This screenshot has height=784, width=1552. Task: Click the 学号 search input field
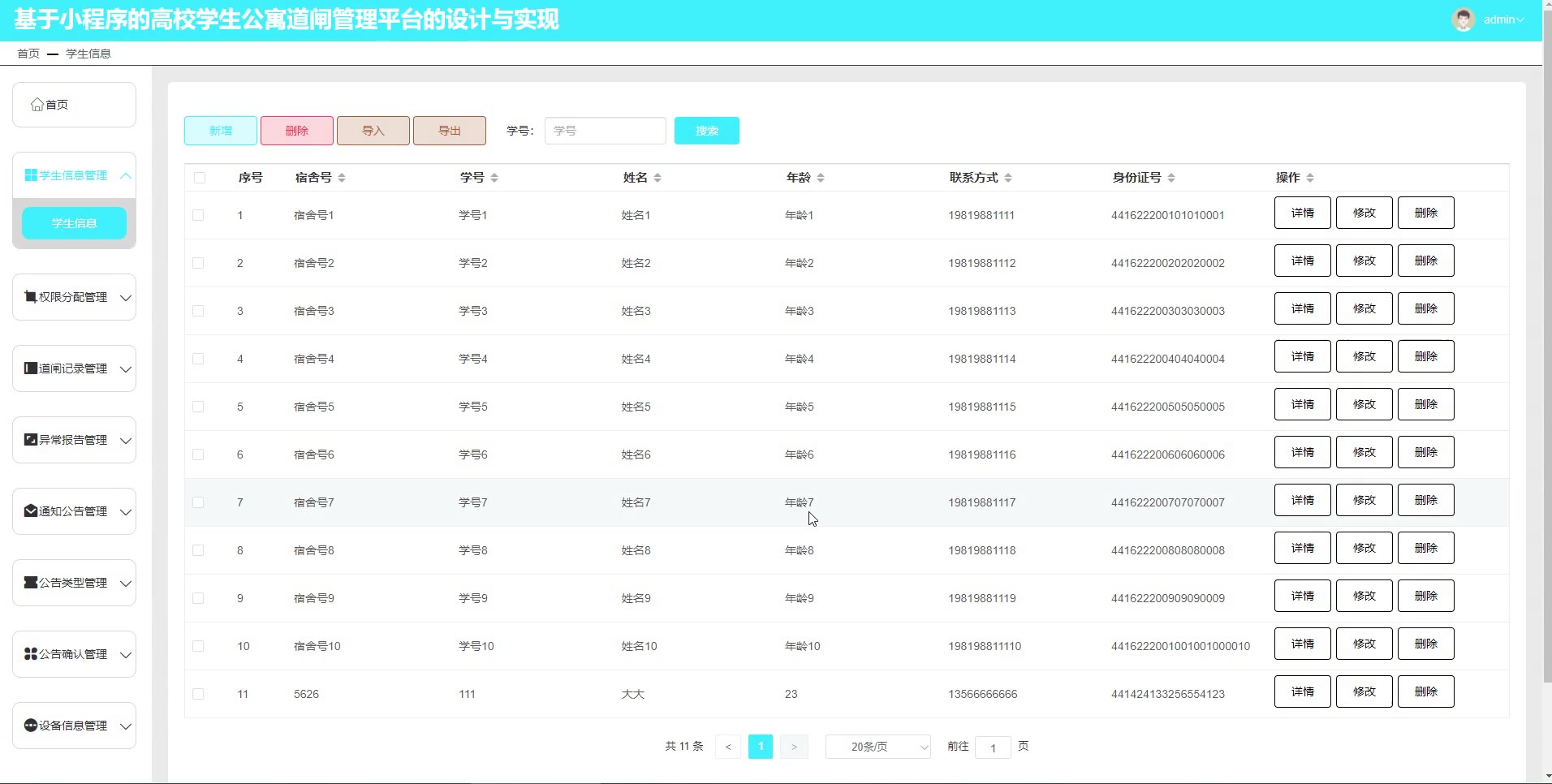[605, 131]
